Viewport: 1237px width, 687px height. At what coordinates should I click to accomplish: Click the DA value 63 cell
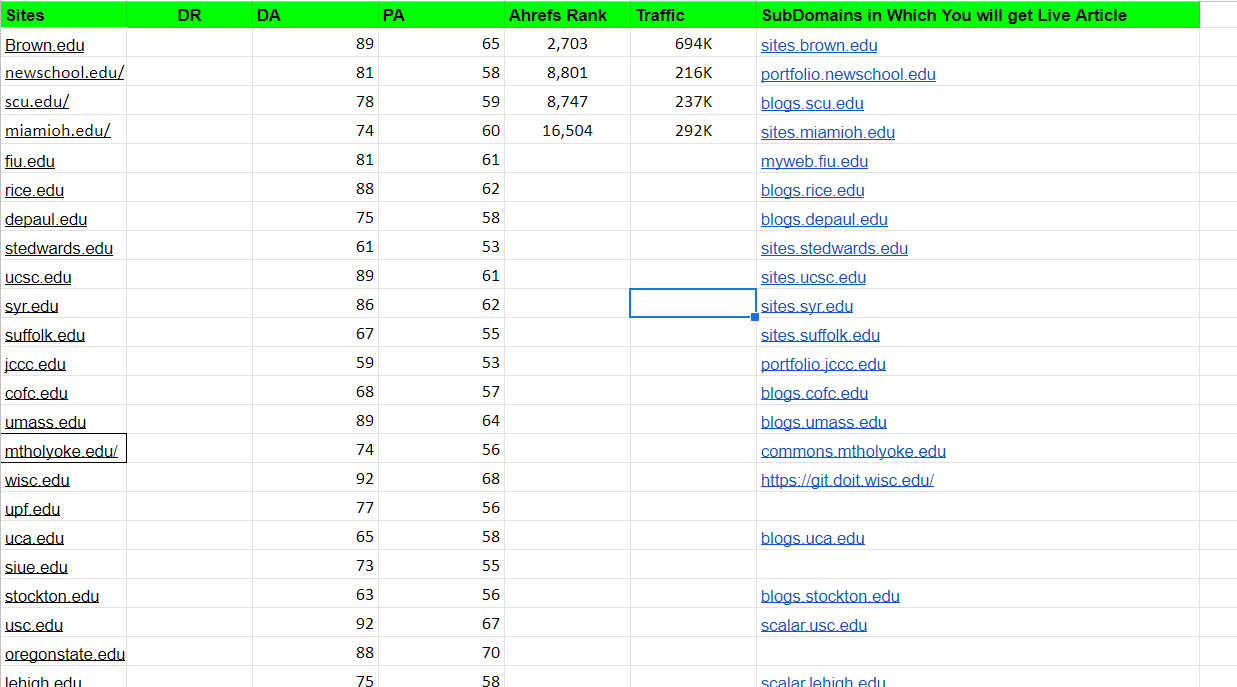tap(316, 595)
